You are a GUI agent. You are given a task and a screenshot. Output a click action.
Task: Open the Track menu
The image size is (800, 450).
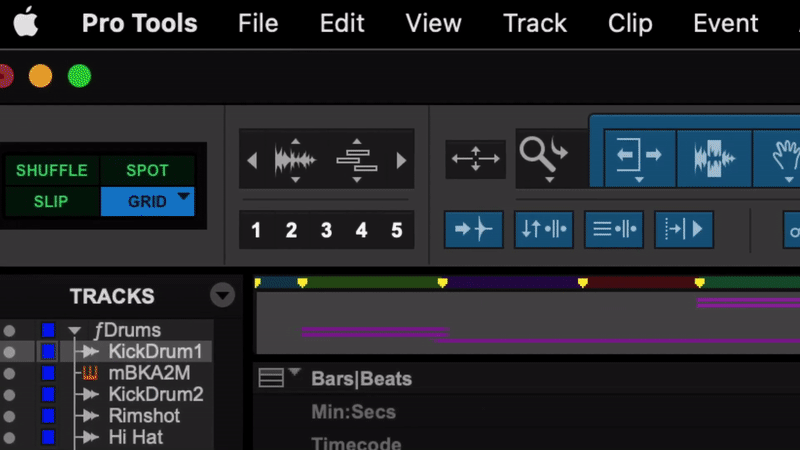pos(535,23)
